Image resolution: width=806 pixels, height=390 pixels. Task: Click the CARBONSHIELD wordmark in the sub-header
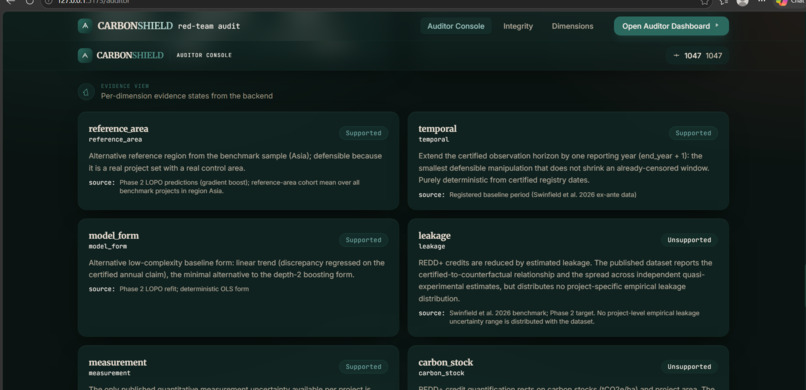[x=130, y=55]
